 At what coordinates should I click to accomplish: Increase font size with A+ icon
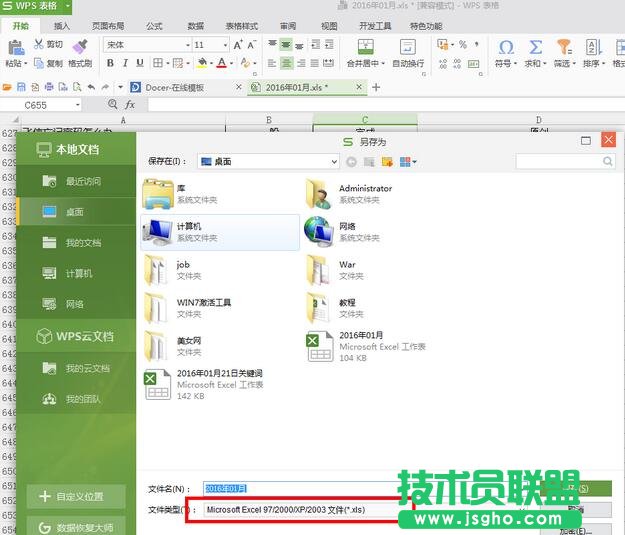point(238,45)
